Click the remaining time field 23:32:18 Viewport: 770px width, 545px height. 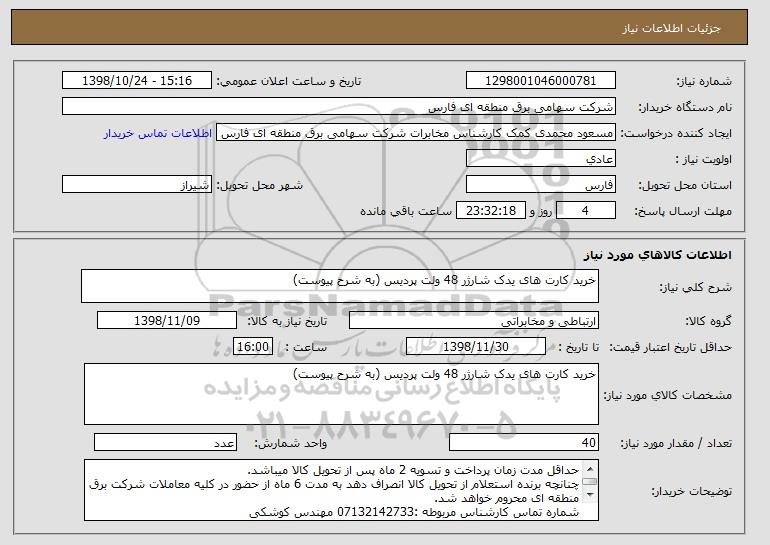[x=491, y=211]
